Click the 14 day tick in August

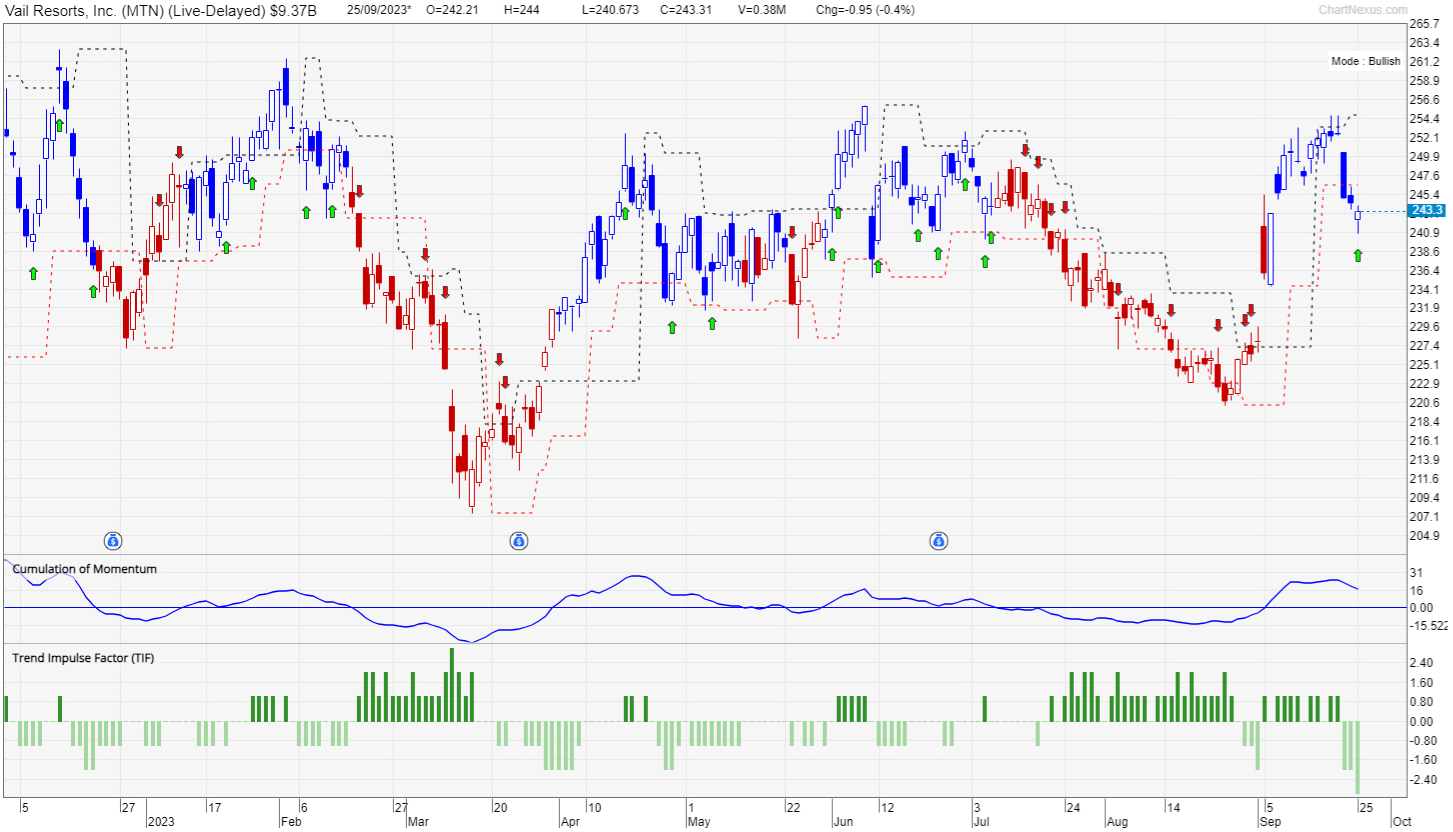[x=1172, y=806]
